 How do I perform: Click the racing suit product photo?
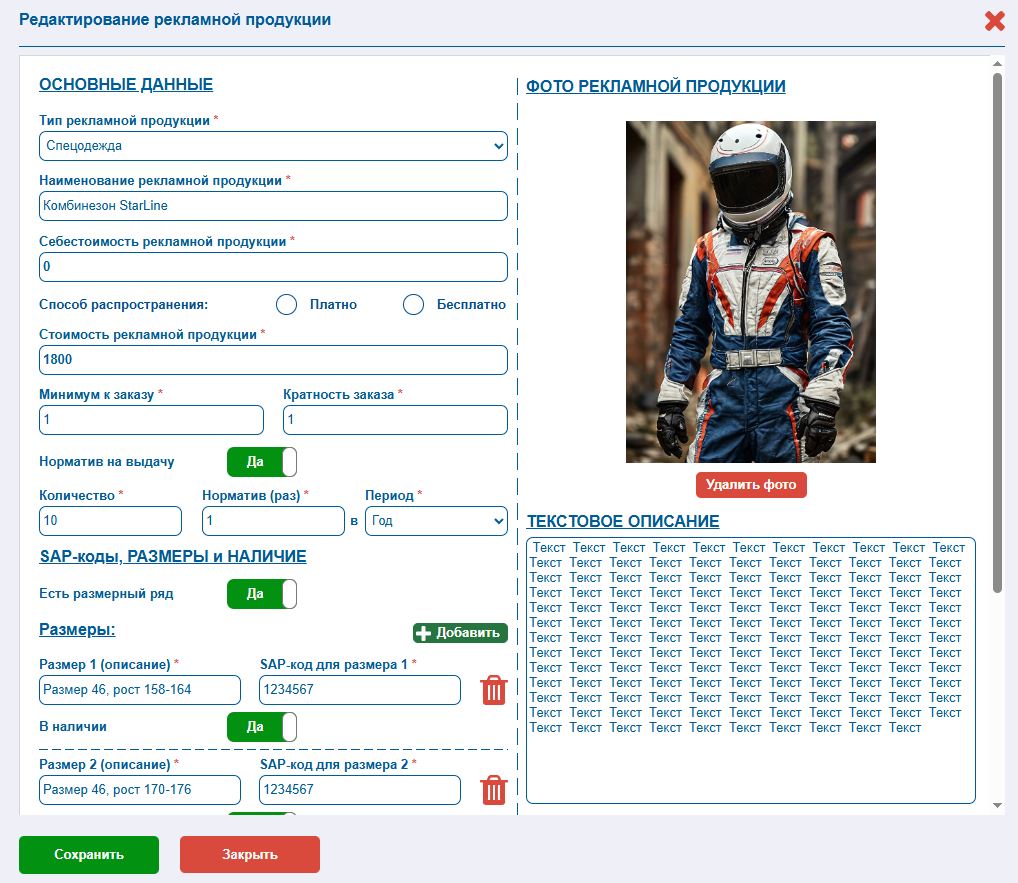point(751,292)
